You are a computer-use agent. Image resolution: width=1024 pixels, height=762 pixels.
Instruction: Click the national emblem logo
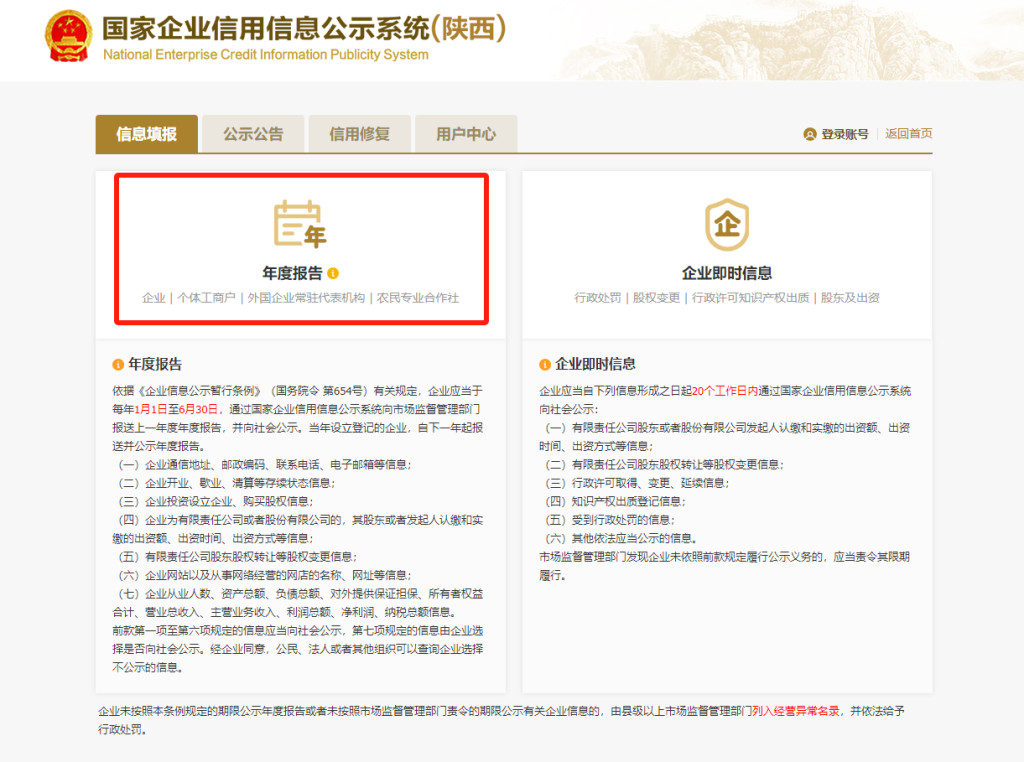(x=68, y=37)
